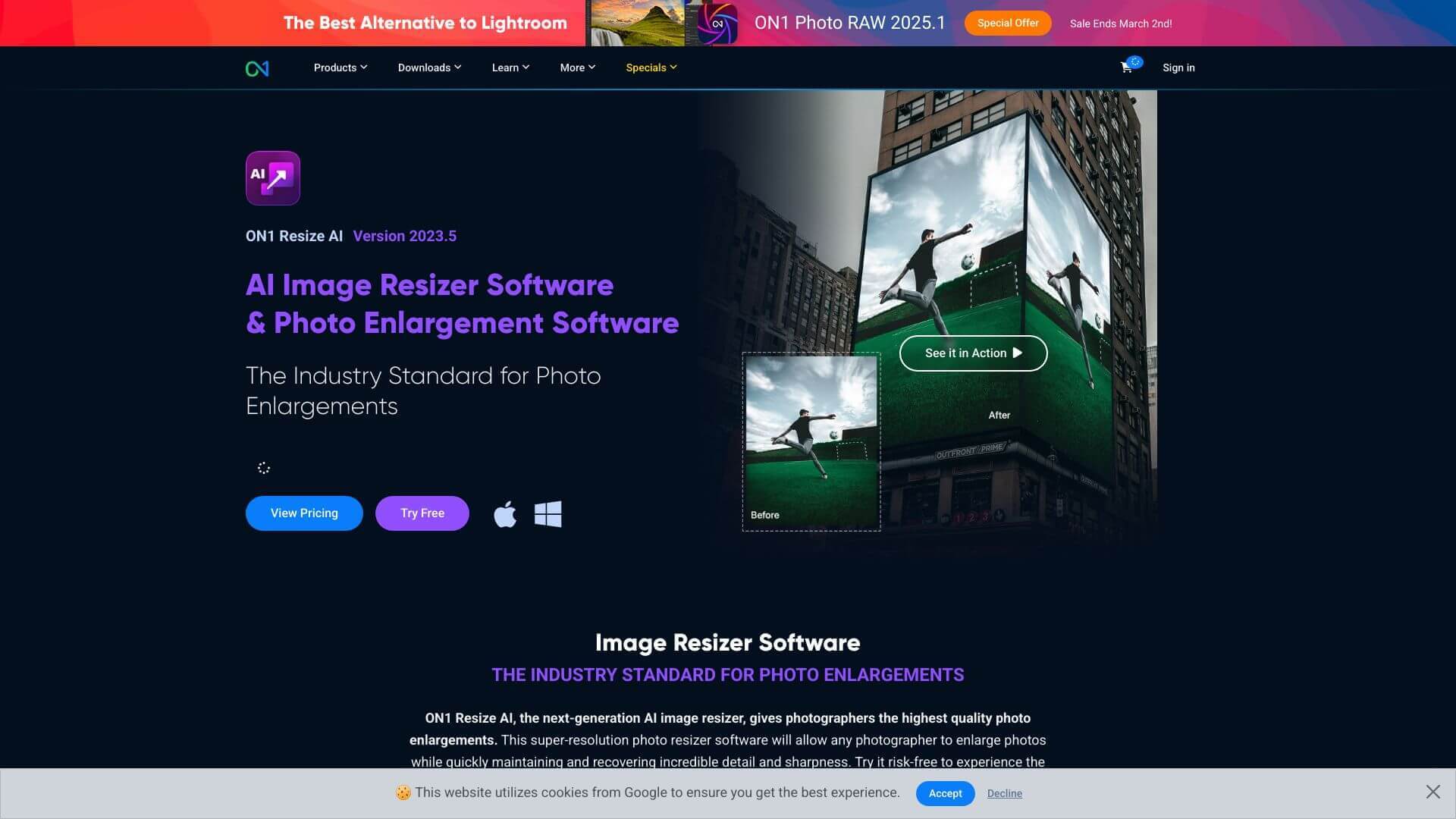The width and height of the screenshot is (1456, 819).
Task: Decline cookies from Google
Action: (x=1004, y=793)
